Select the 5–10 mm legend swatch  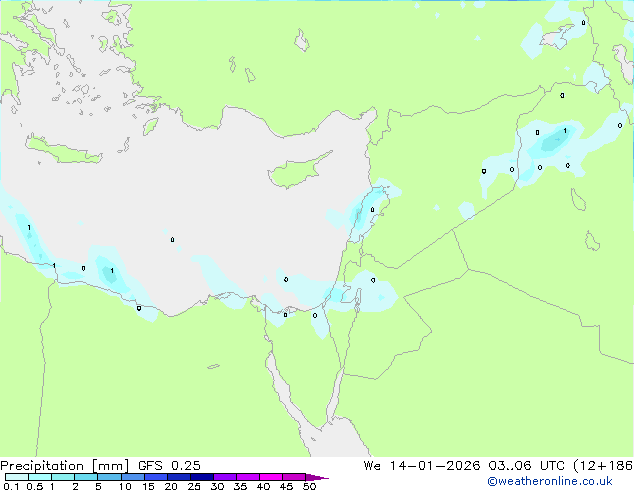point(109,477)
